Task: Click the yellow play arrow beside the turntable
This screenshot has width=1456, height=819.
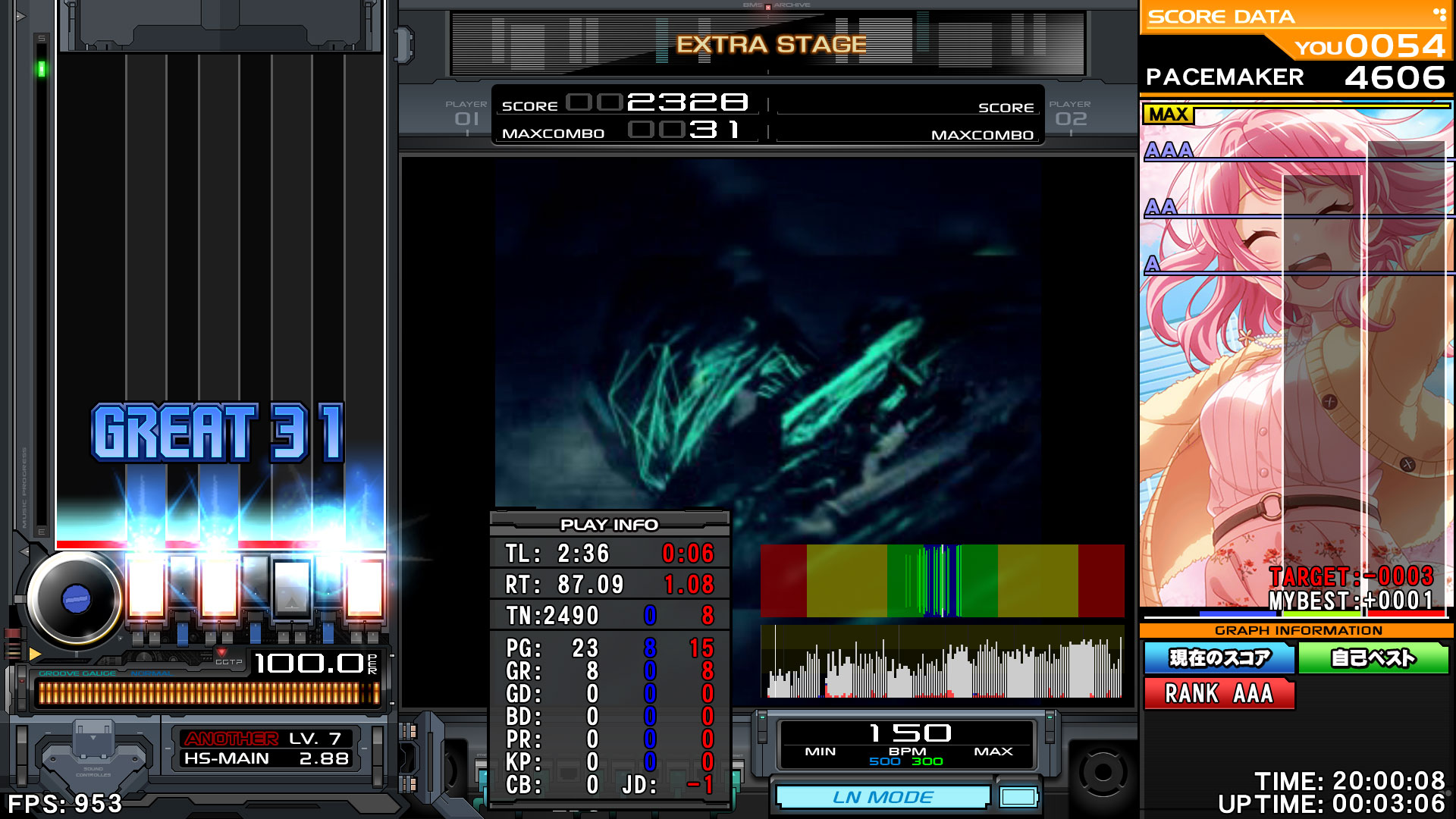Action: tap(35, 654)
